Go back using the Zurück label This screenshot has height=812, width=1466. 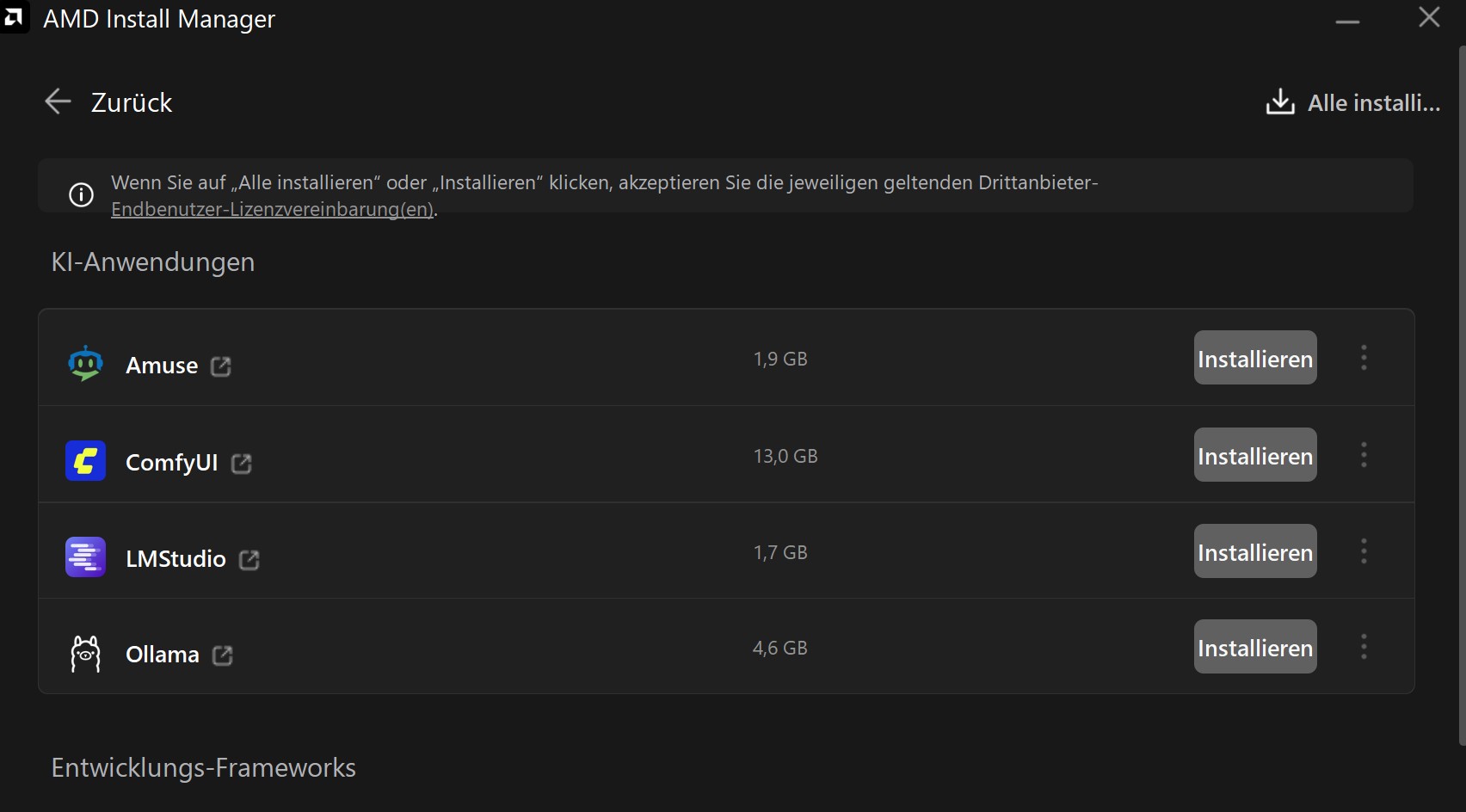(x=132, y=102)
